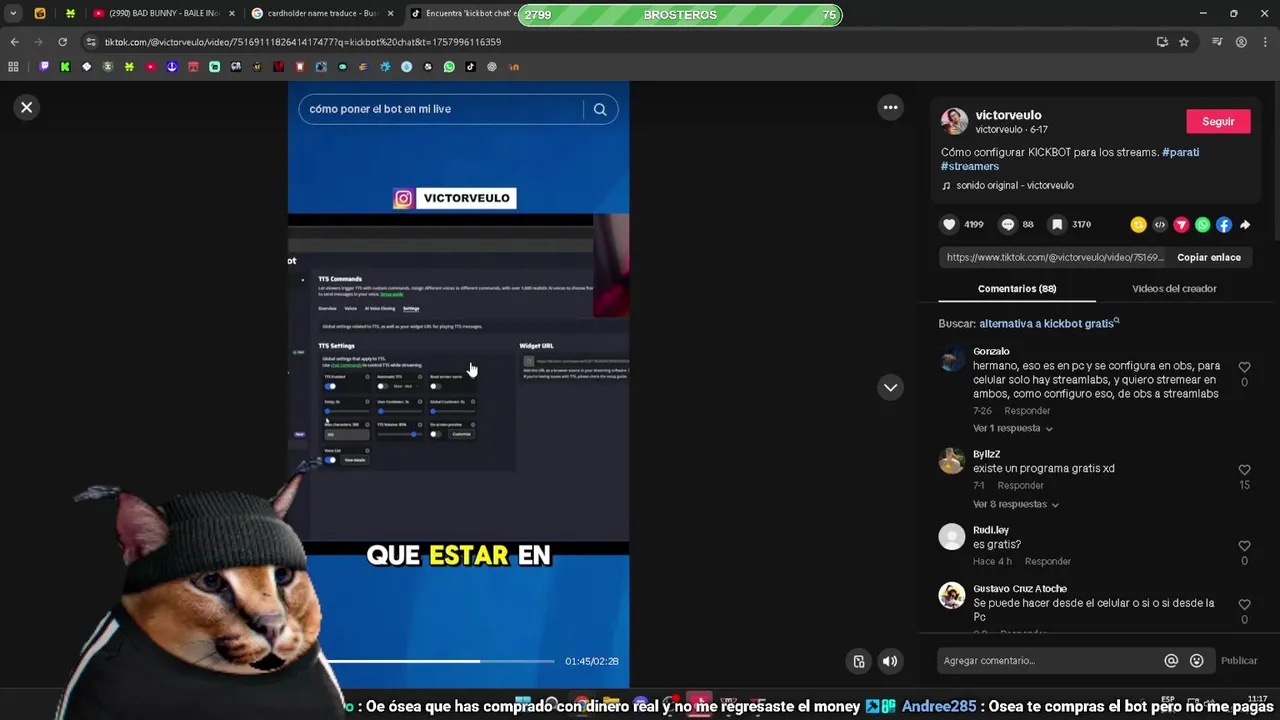
Task: Expand 'Ver 1 respuesta' under Gonzalo's comment
Action: (1012, 428)
